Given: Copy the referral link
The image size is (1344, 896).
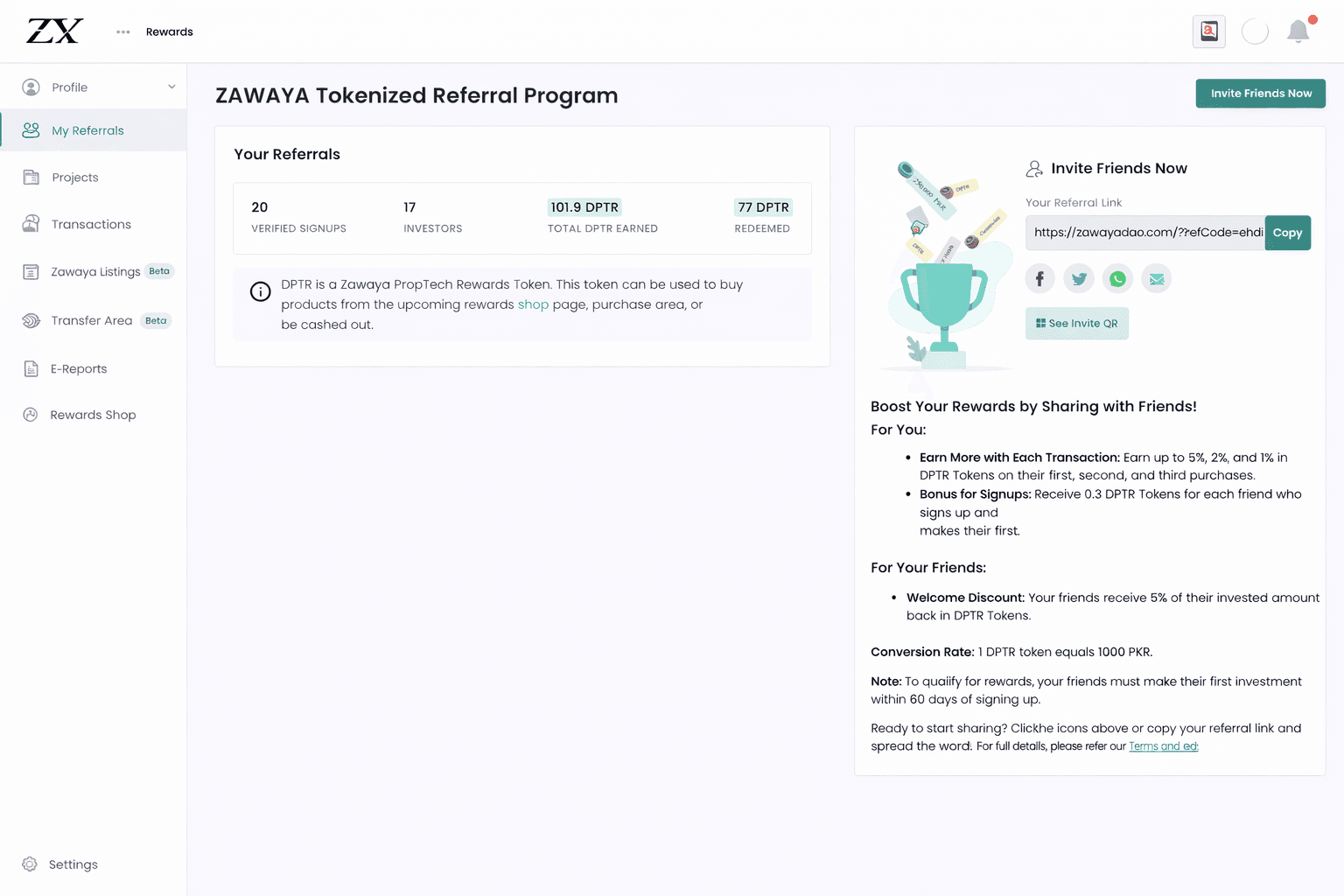Looking at the screenshot, I should click(x=1287, y=233).
